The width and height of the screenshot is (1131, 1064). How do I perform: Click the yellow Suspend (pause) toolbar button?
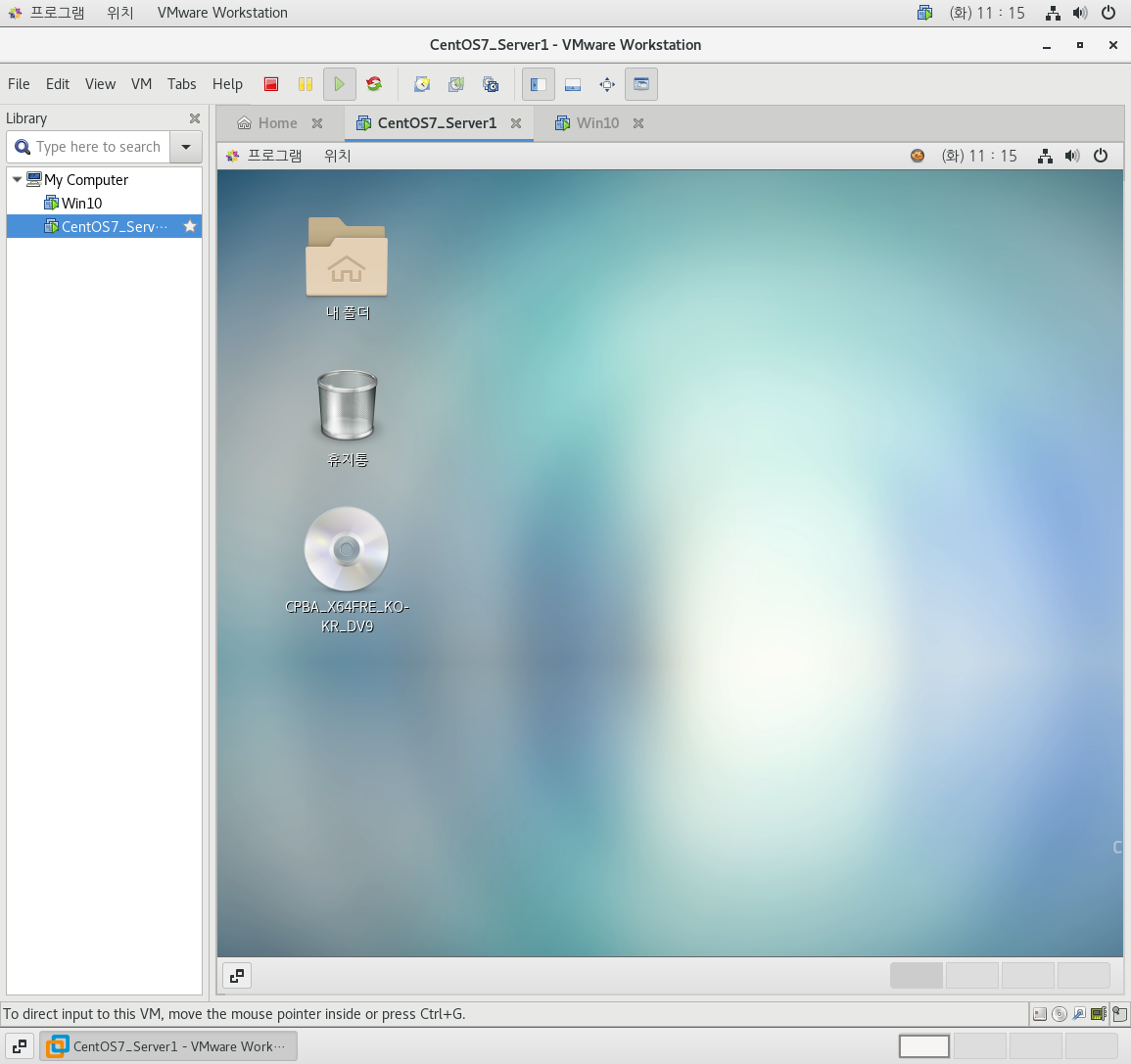pos(306,84)
